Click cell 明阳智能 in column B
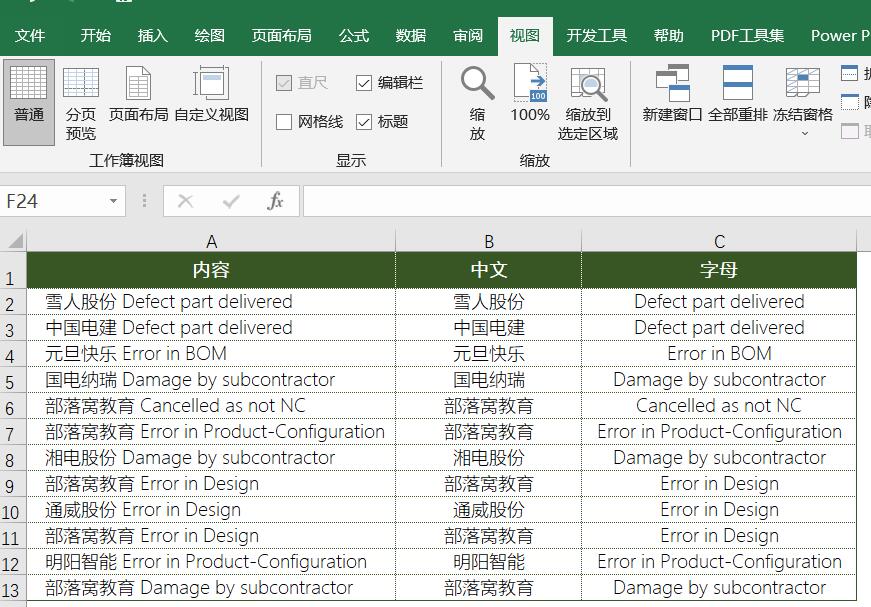This screenshot has height=607, width=871. pos(489,561)
